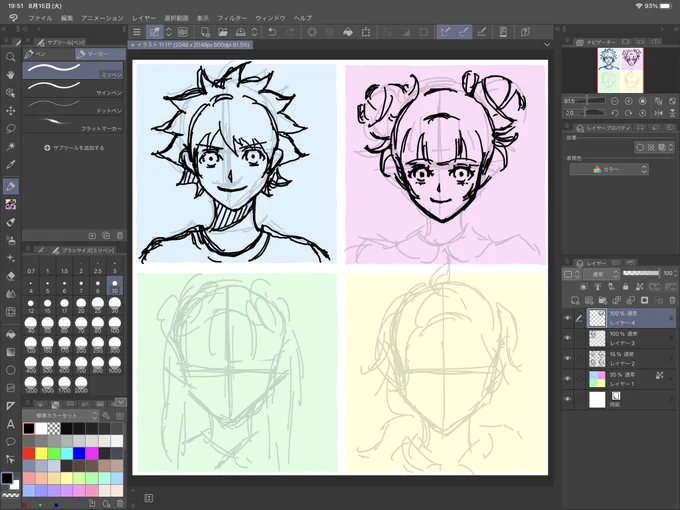The height and width of the screenshot is (510, 680).
Task: Expand canvas tab list chevron
Action: coord(547,44)
